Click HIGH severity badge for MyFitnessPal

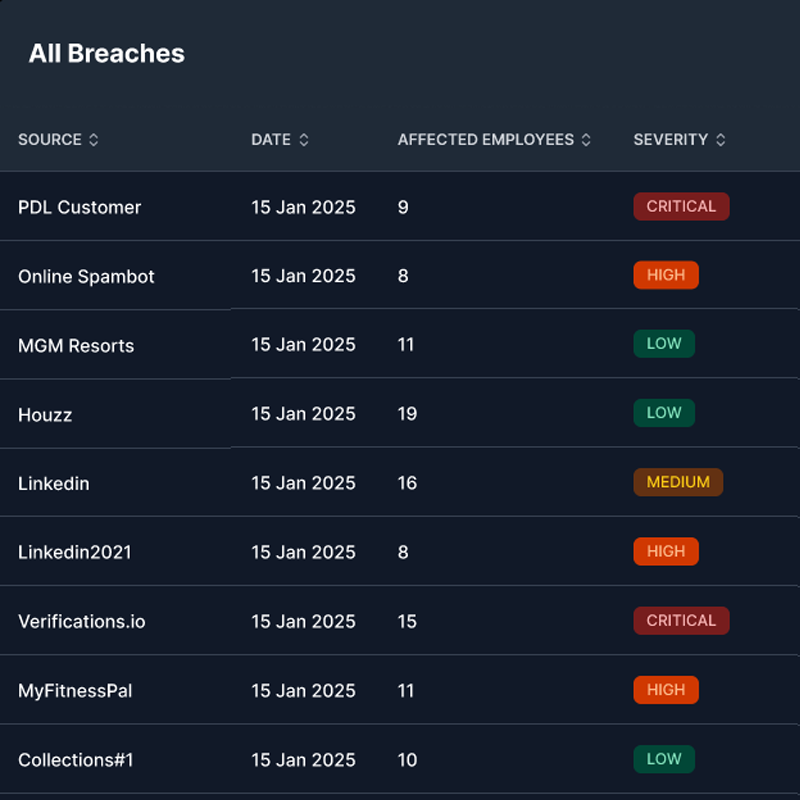tap(666, 689)
